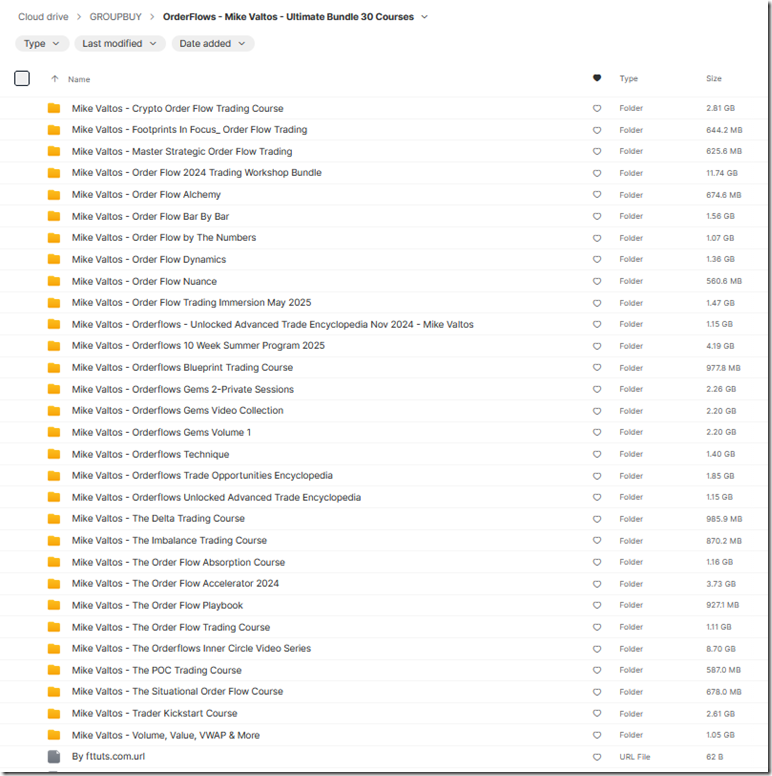Click the favourites heart column header
This screenshot has width=772, height=776.
tap(597, 78)
